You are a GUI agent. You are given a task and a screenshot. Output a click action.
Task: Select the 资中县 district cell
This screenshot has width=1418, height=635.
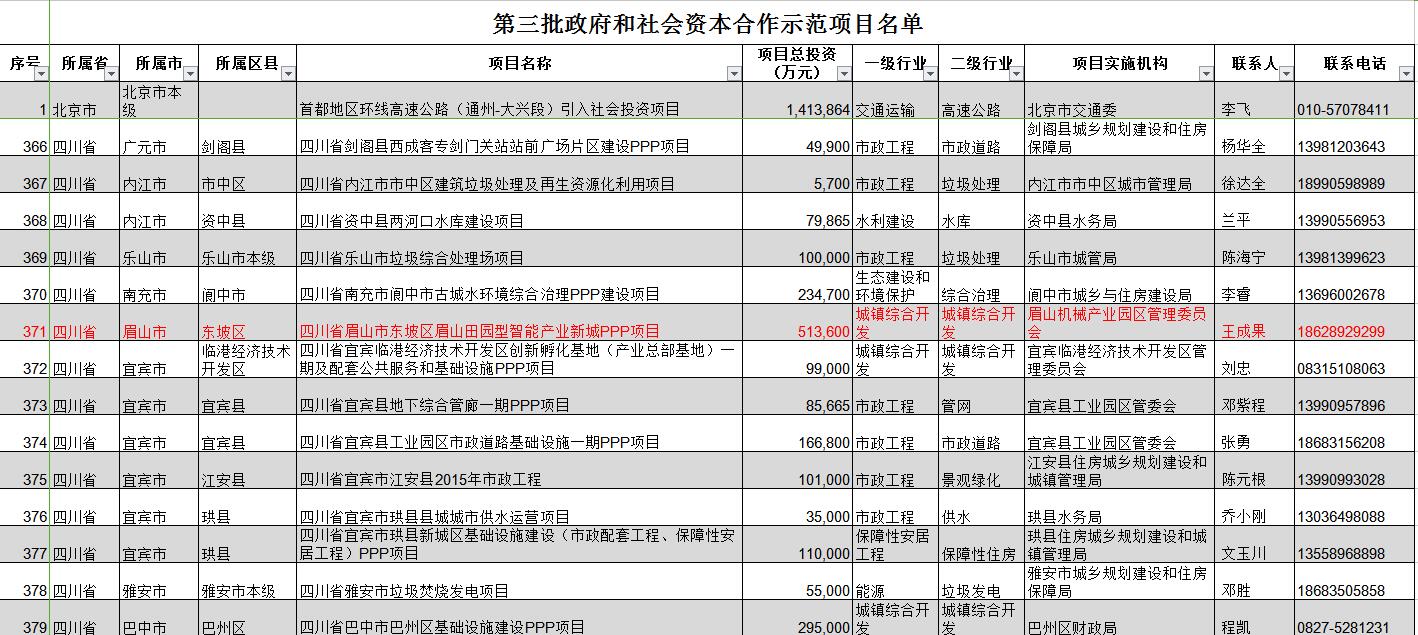(x=248, y=212)
